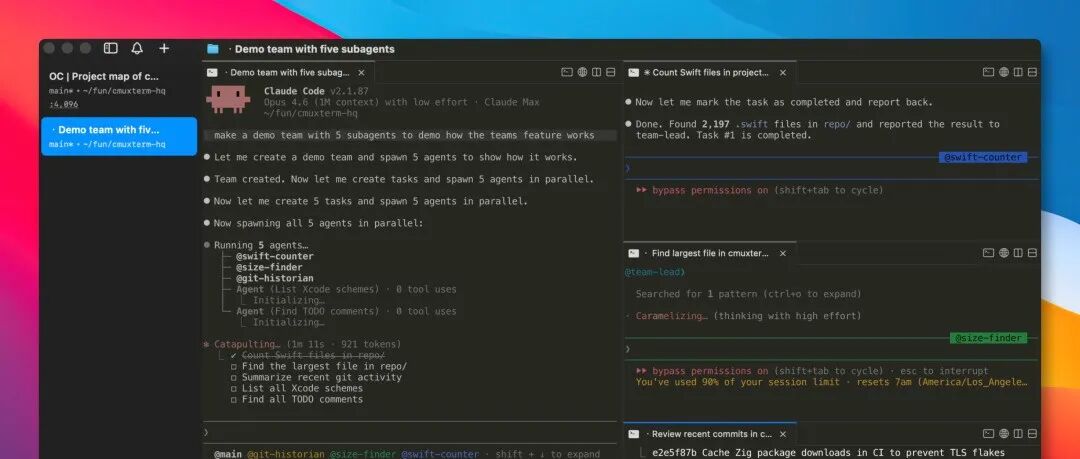This screenshot has height=459, width=1080.
Task: Split Demo team pane right
Action: click(596, 72)
